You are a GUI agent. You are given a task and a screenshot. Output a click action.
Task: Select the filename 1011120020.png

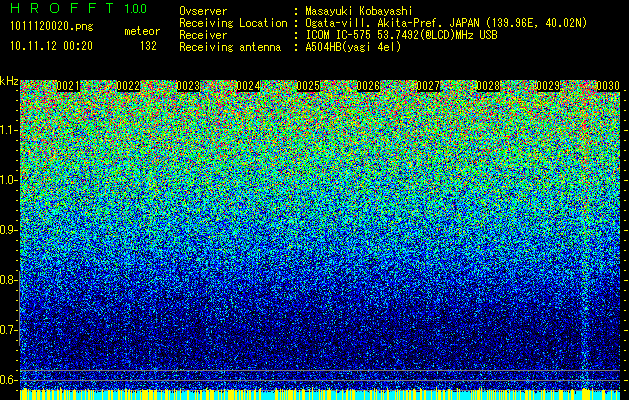coord(52,27)
